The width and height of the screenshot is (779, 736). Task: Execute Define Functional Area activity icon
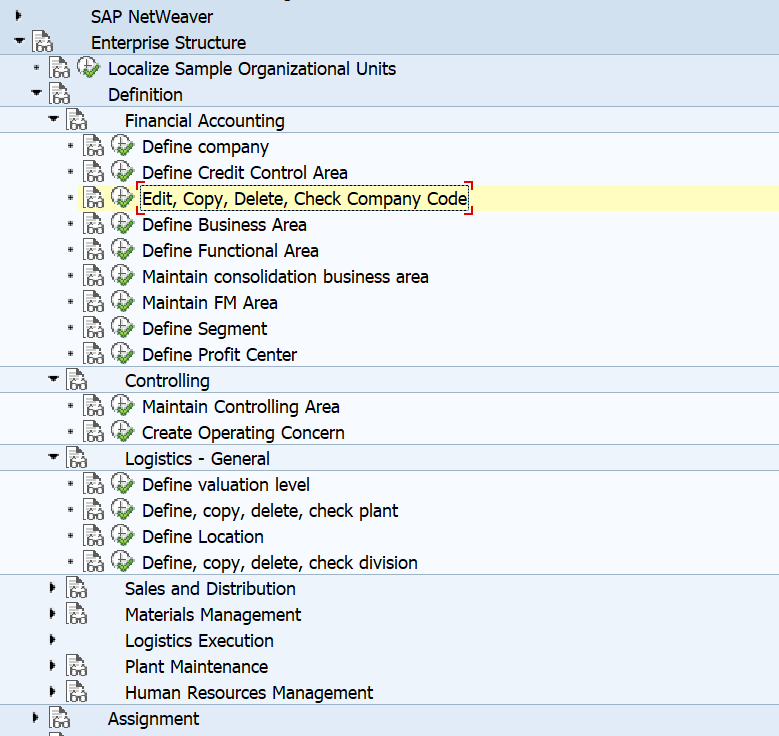[x=122, y=249]
